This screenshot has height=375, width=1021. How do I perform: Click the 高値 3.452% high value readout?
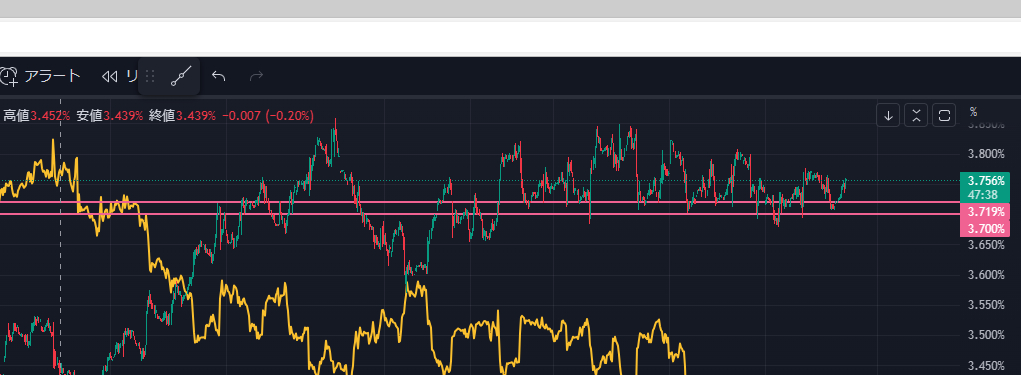point(37,116)
